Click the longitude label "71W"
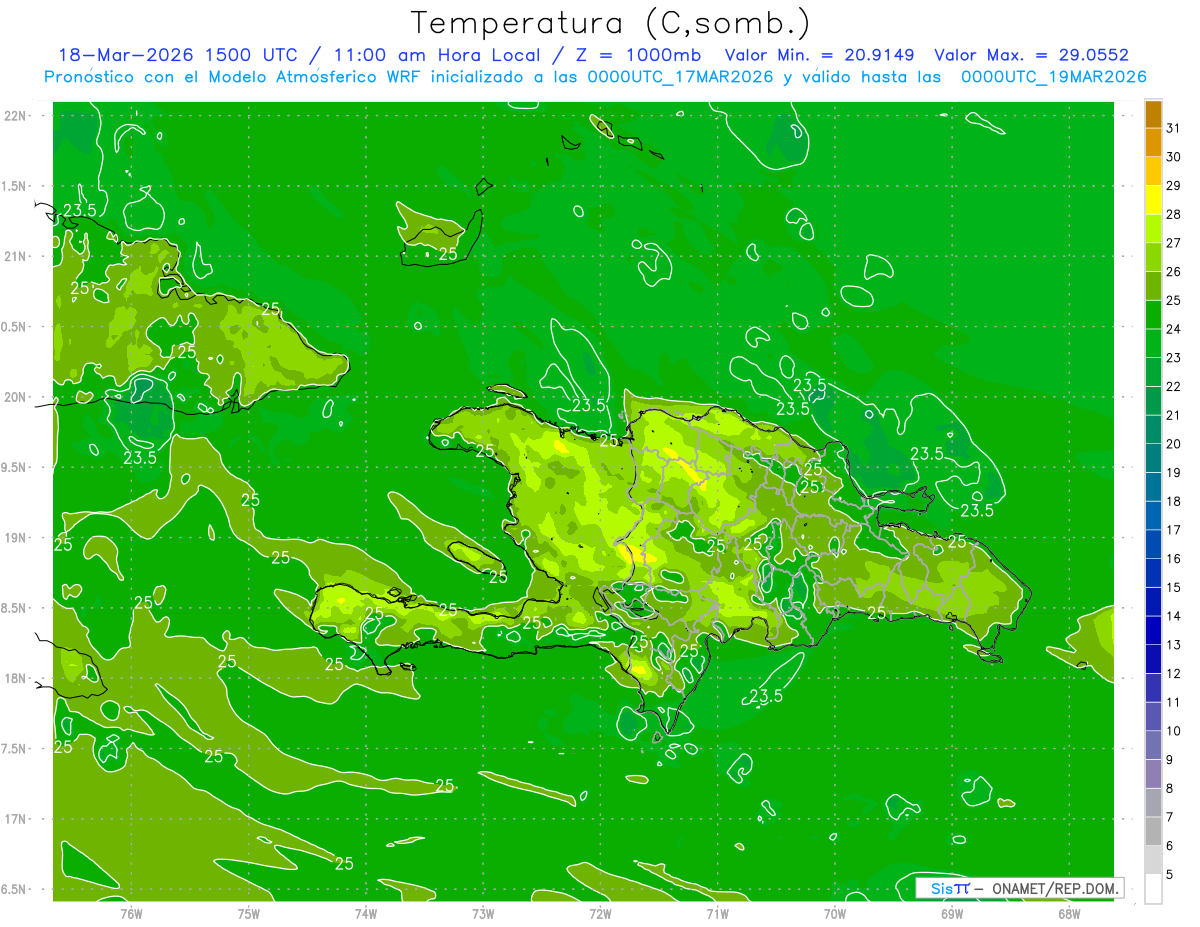The height and width of the screenshot is (927, 1200). [x=717, y=912]
